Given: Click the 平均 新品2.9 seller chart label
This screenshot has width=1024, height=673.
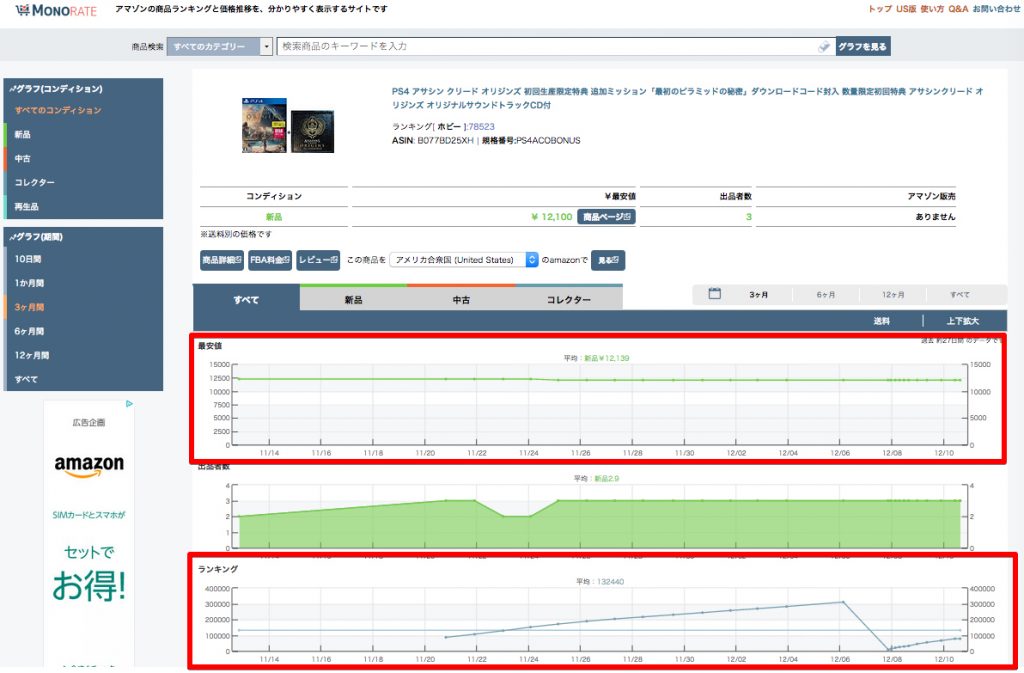Looking at the screenshot, I should (x=596, y=478).
